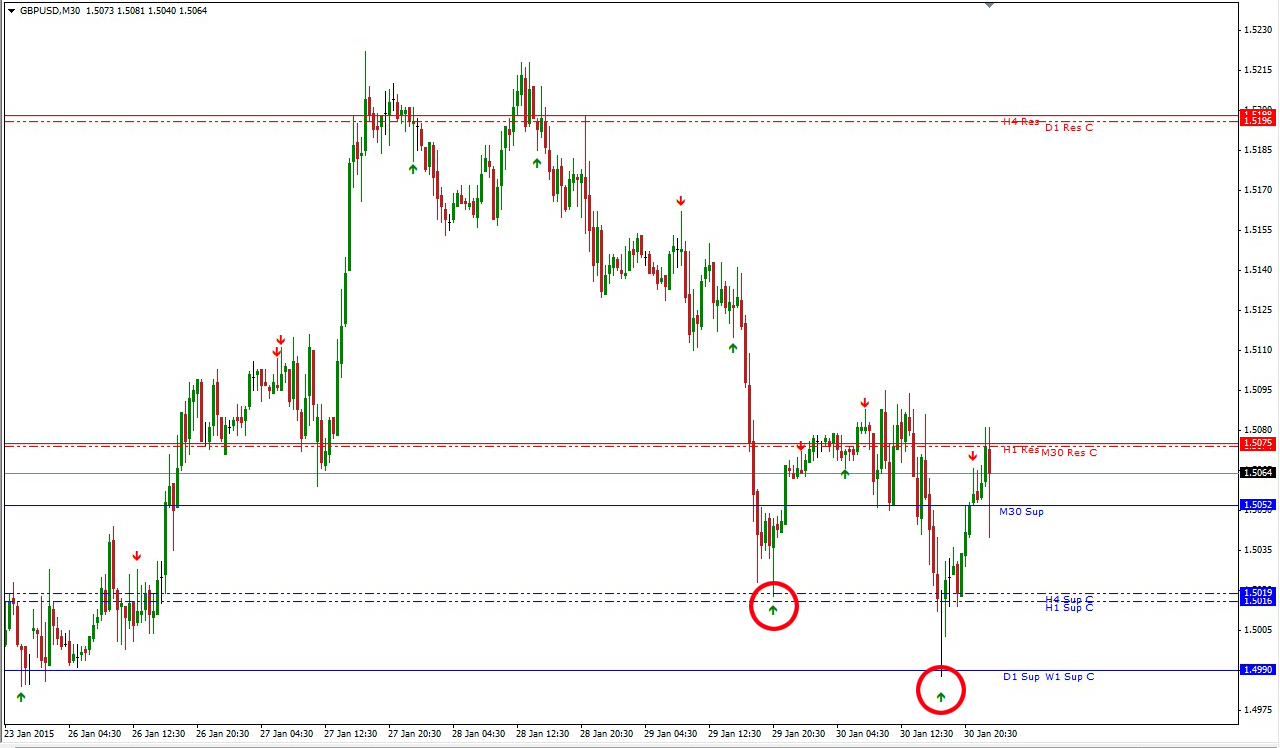Viewport: 1280px width, 748px height.
Task: Click 1.5230 on the price scale
Action: tap(1257, 29)
